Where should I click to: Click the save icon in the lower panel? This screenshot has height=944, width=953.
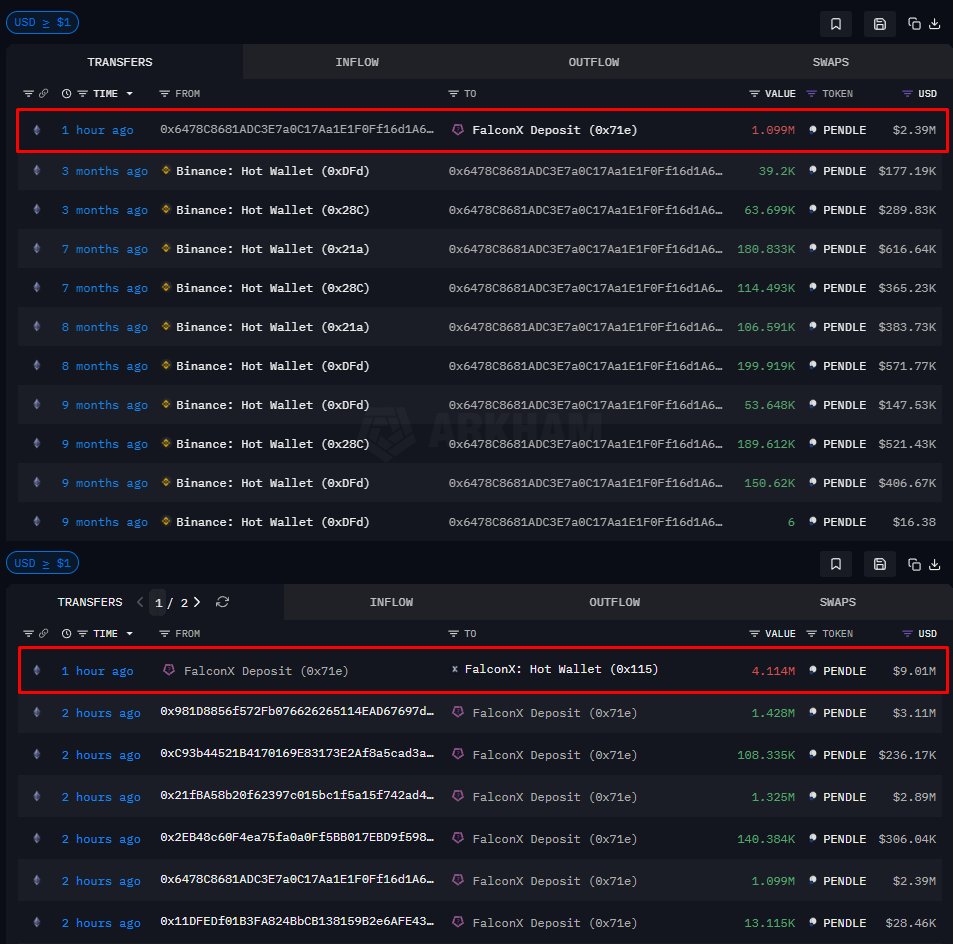(x=879, y=564)
